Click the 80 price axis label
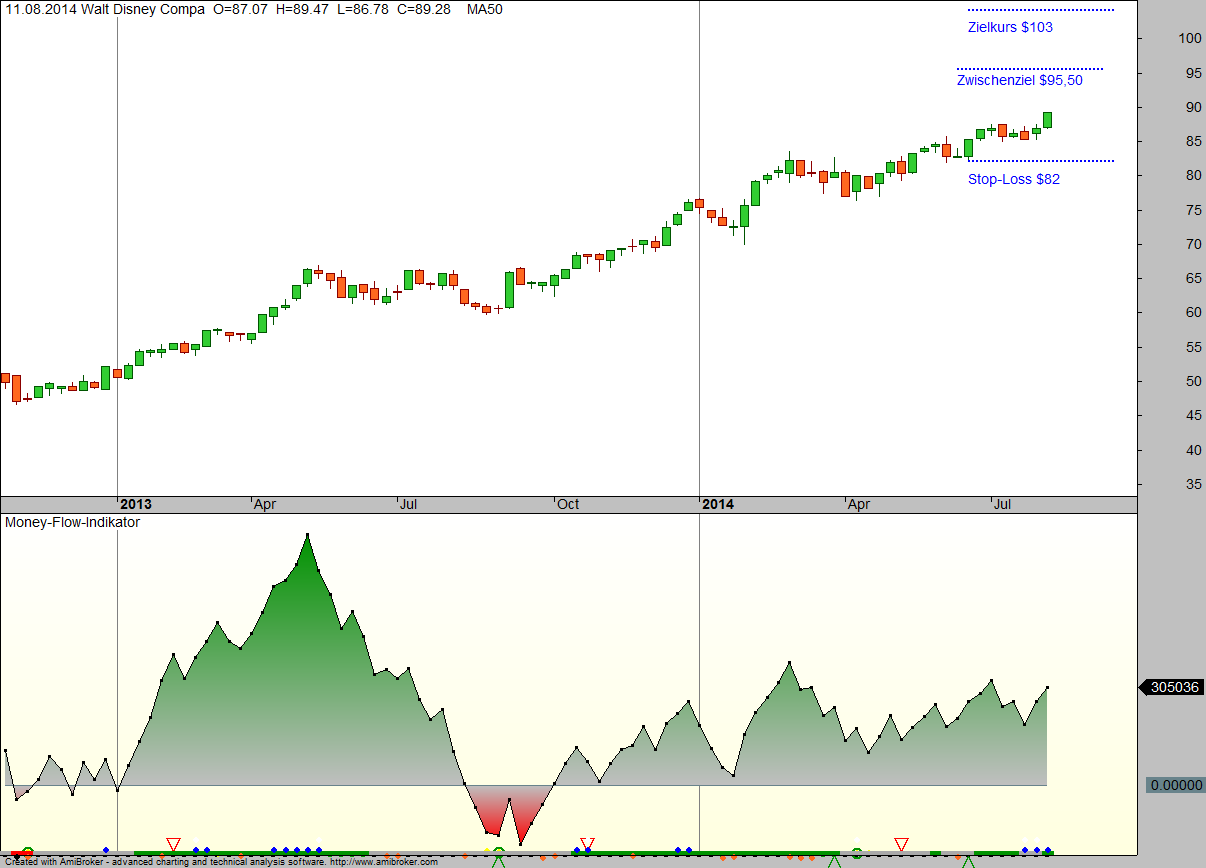The image size is (1206, 868). point(1194,175)
